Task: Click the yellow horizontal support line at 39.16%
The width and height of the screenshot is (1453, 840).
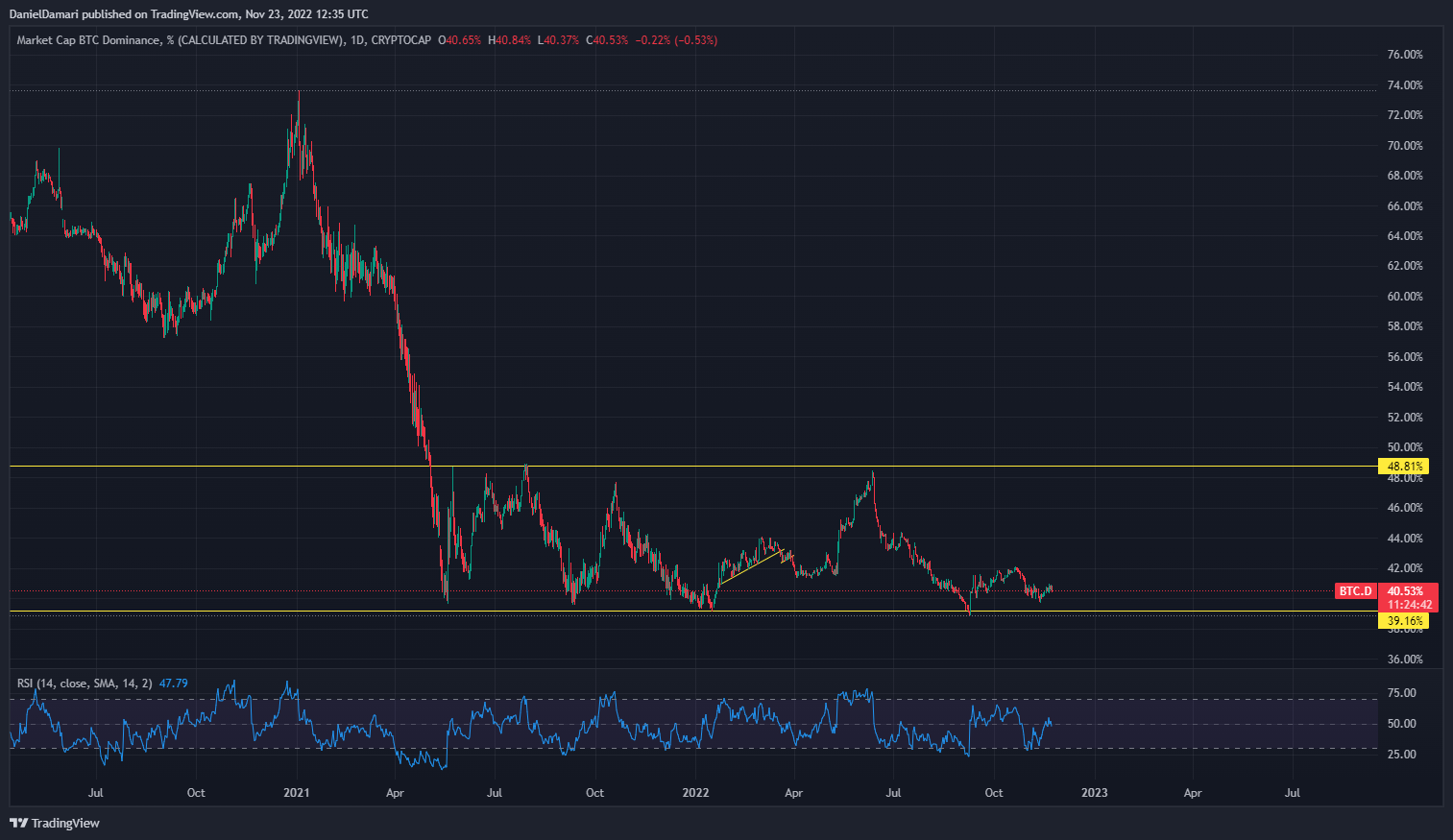Action: [693, 612]
